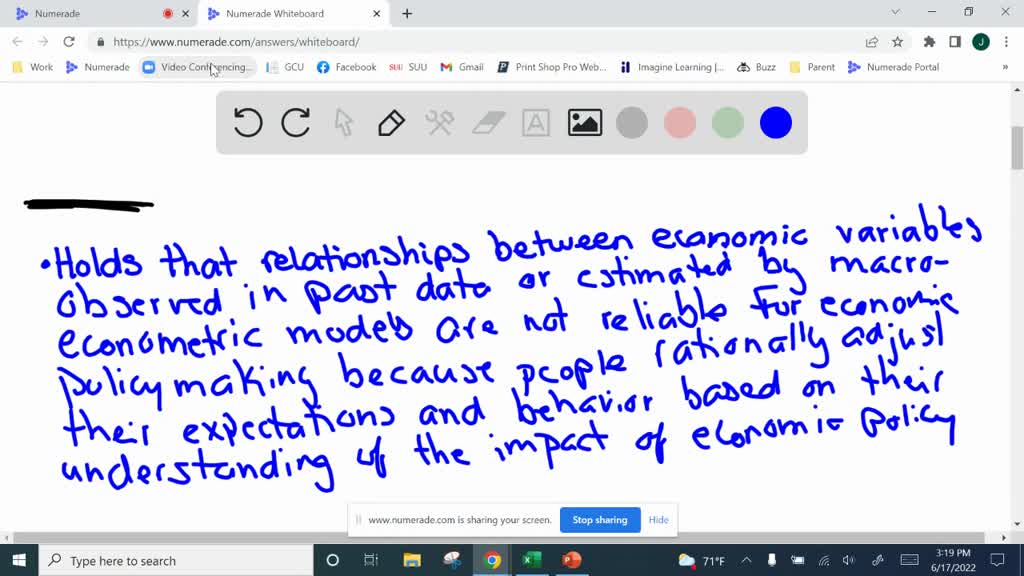Bookmark this page with the star
The width and height of the screenshot is (1024, 576).
coord(897,42)
